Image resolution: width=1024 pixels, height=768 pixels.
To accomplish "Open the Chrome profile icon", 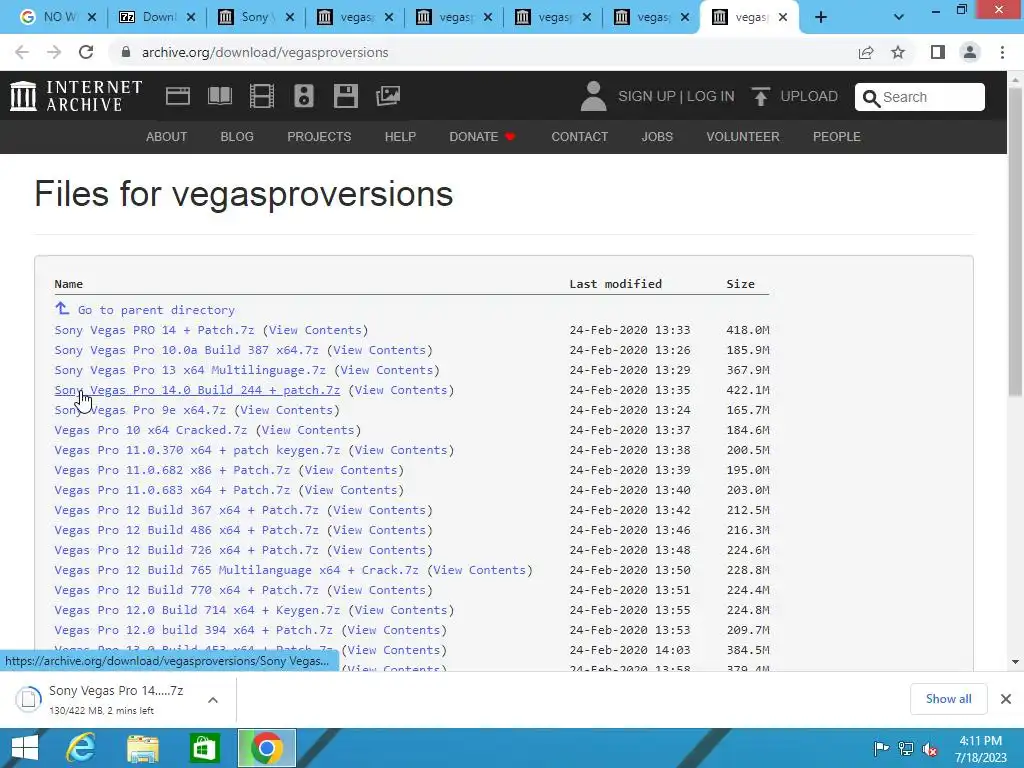I will (970, 52).
